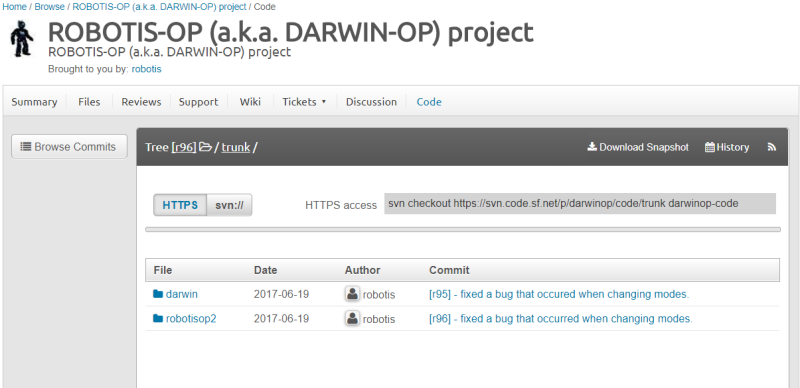The height and width of the screenshot is (388, 800).
Task: Click the RSS feed icon in header
Action: (771, 147)
